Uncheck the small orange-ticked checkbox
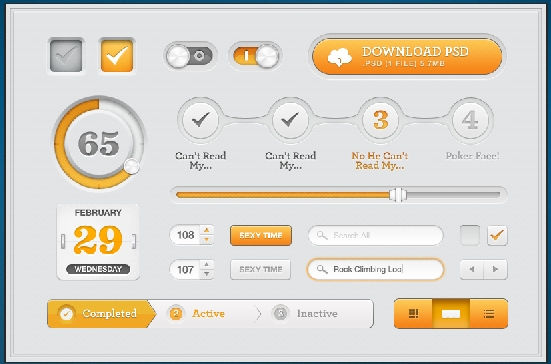The image size is (551, 364). 497,235
